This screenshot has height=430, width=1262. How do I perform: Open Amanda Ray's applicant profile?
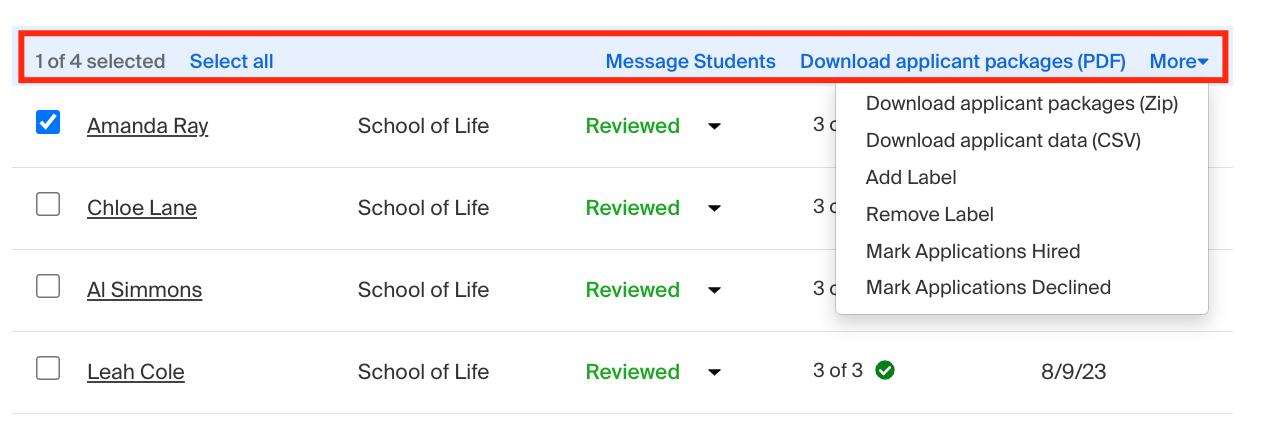click(148, 126)
